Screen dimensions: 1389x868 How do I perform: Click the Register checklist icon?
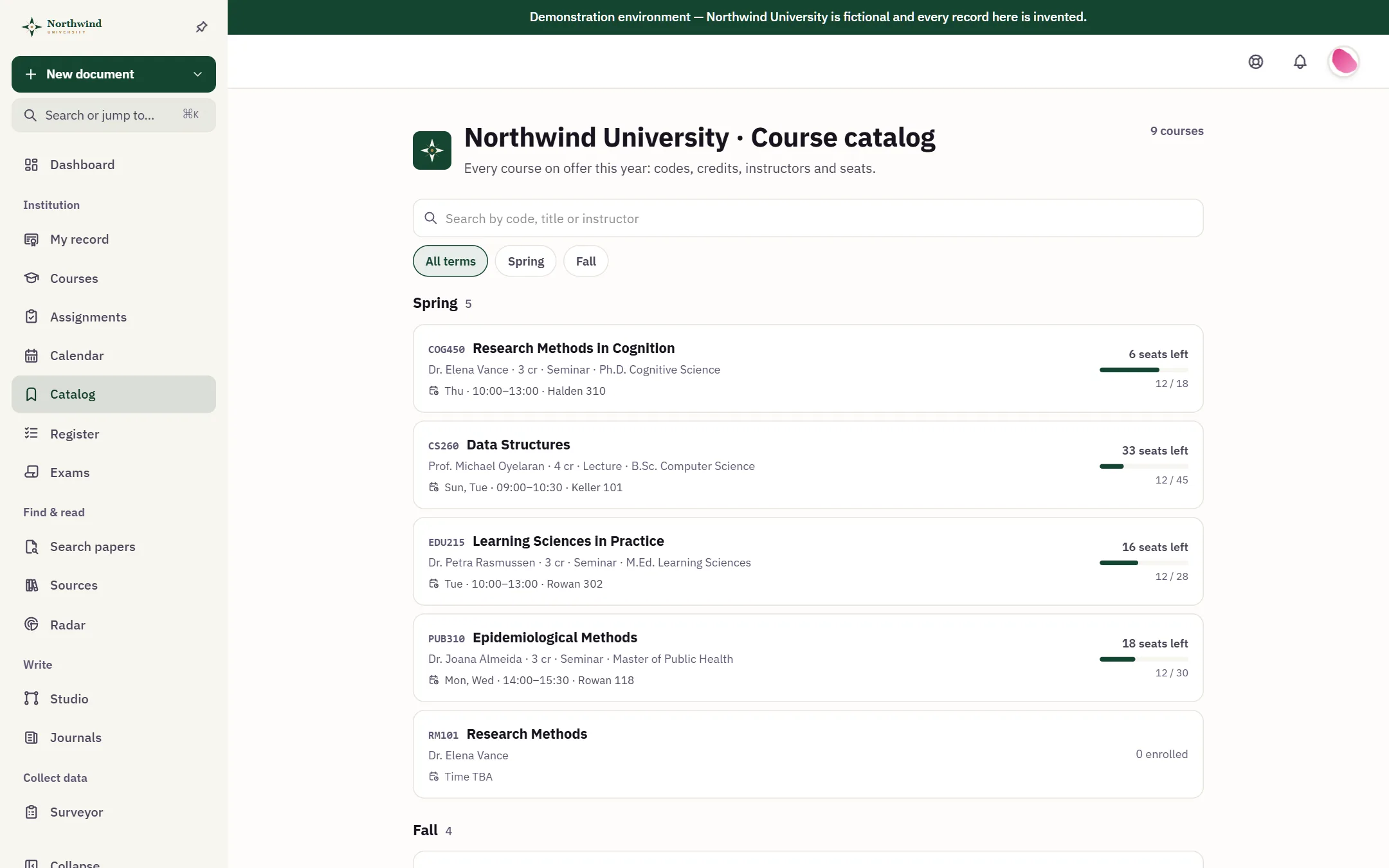click(x=32, y=433)
